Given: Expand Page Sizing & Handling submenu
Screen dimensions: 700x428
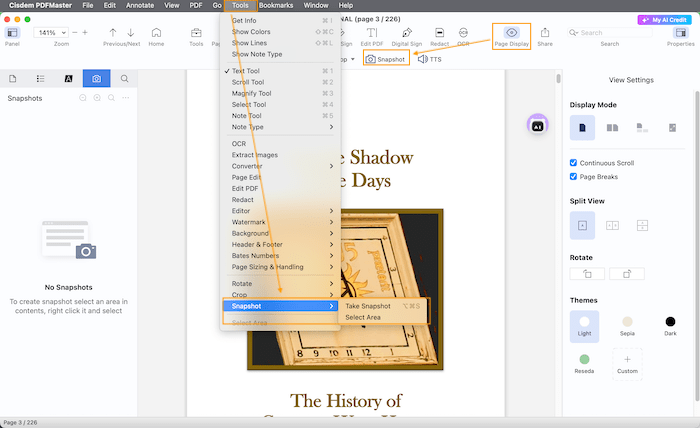Looking at the screenshot, I should click(x=279, y=266).
